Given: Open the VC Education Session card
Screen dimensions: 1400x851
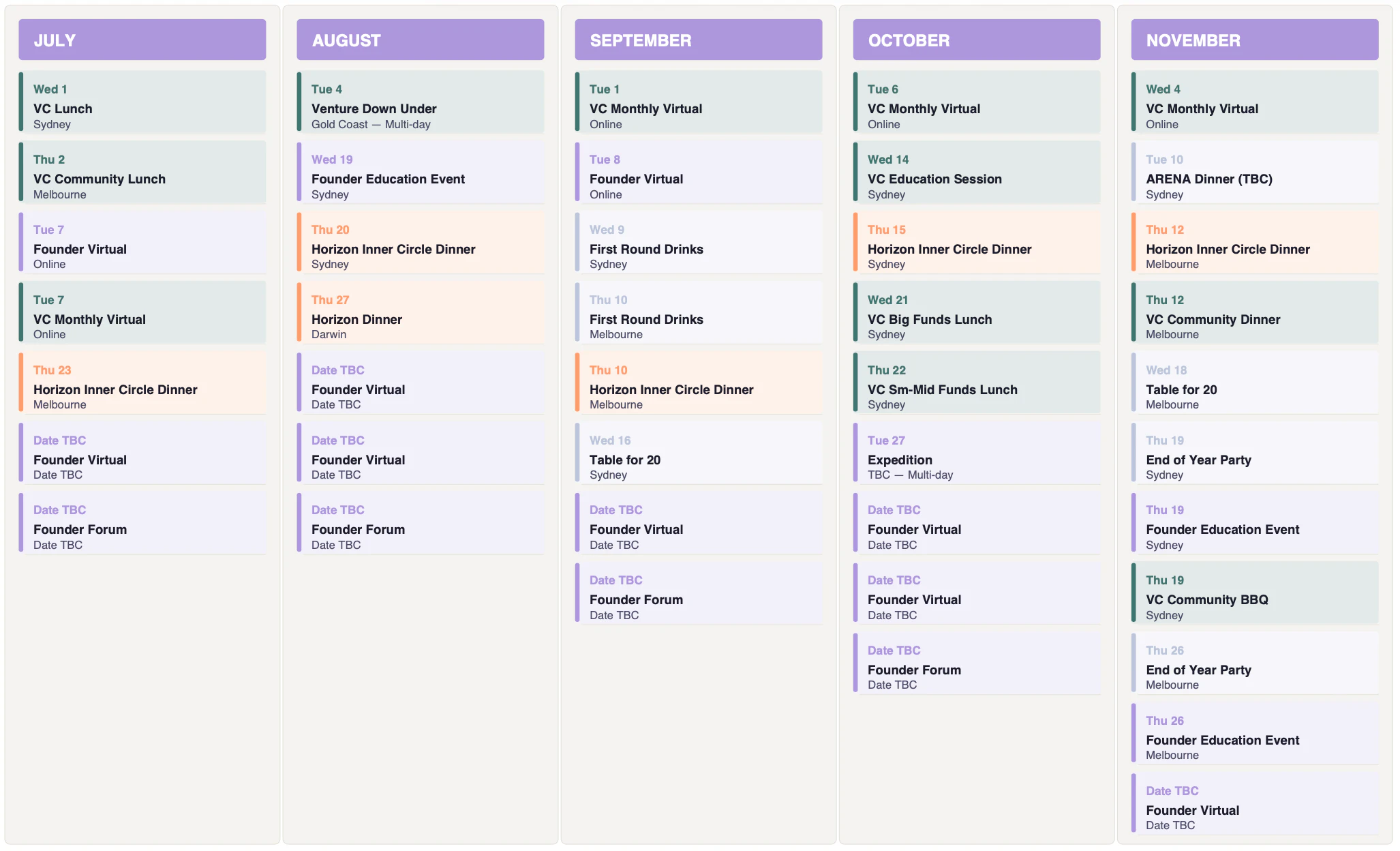Looking at the screenshot, I should [x=976, y=173].
